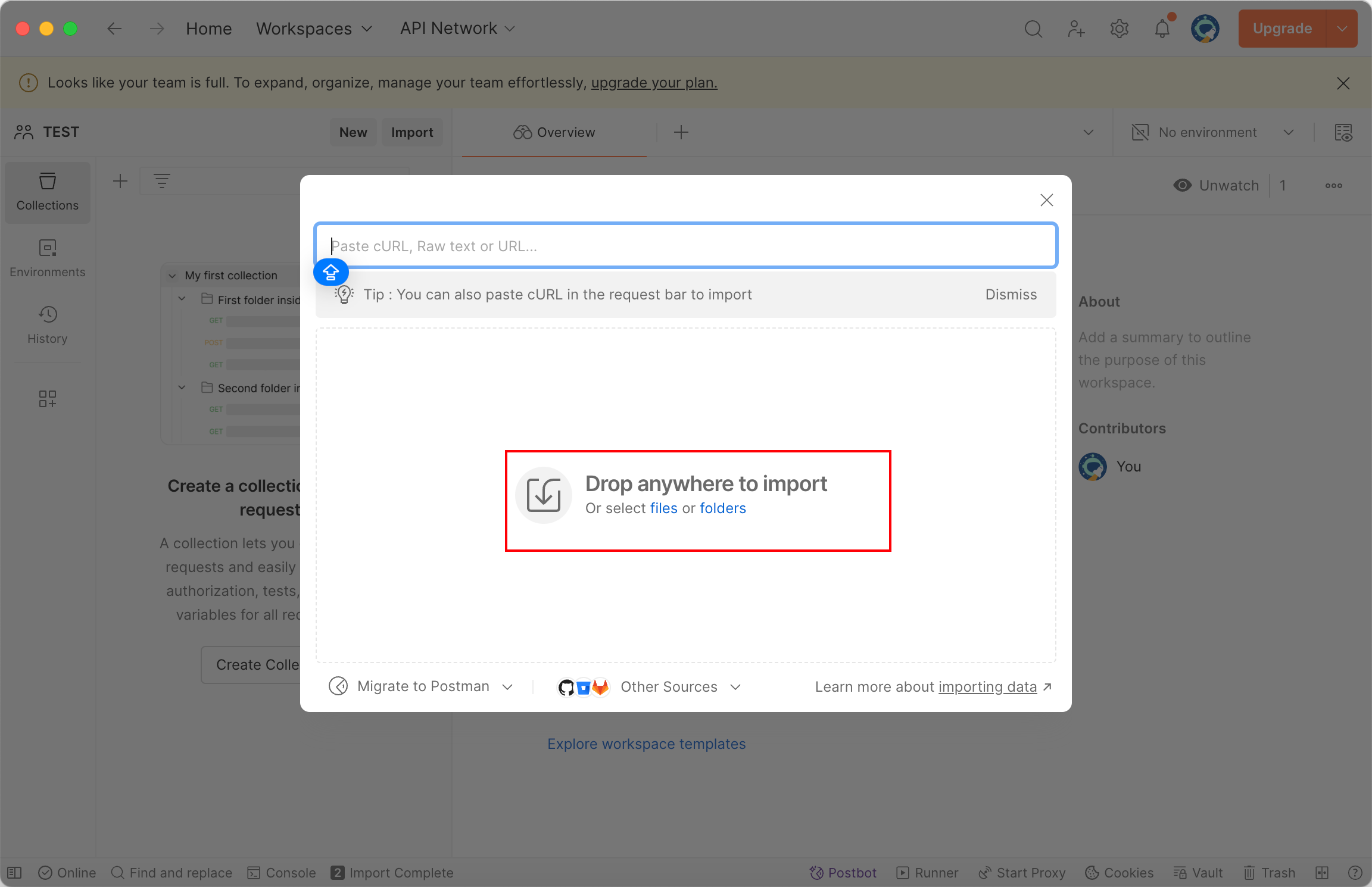Open the notifications bell
Screen dimensions: 1372x887
(1162, 29)
